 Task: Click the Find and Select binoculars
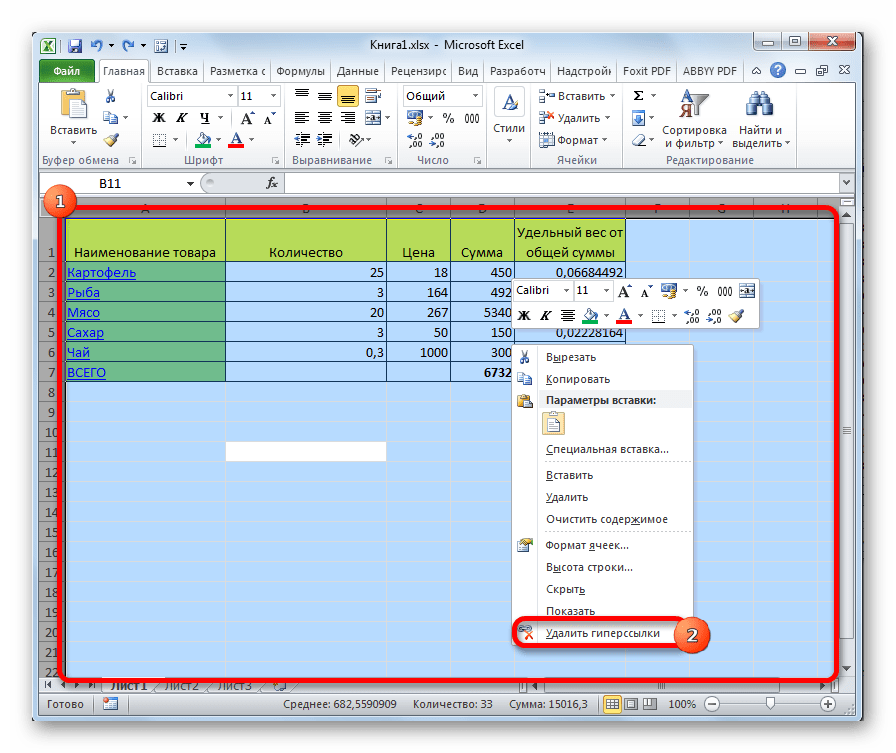(x=761, y=120)
